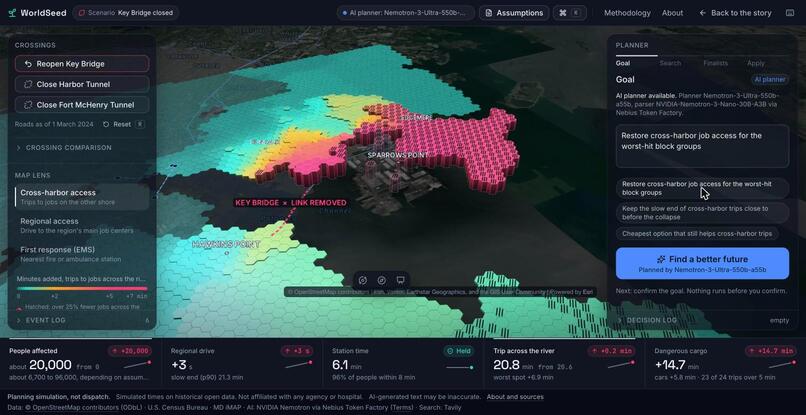Click the Dangerous cargo sparkline
The height and width of the screenshot is (415, 806).
[x=783, y=365]
